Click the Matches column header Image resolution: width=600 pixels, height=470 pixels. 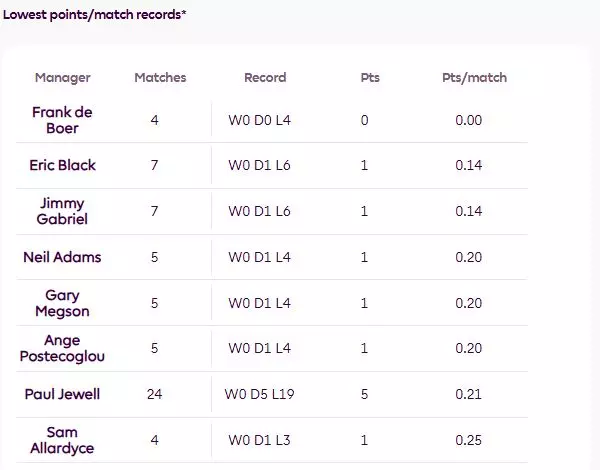coord(160,77)
